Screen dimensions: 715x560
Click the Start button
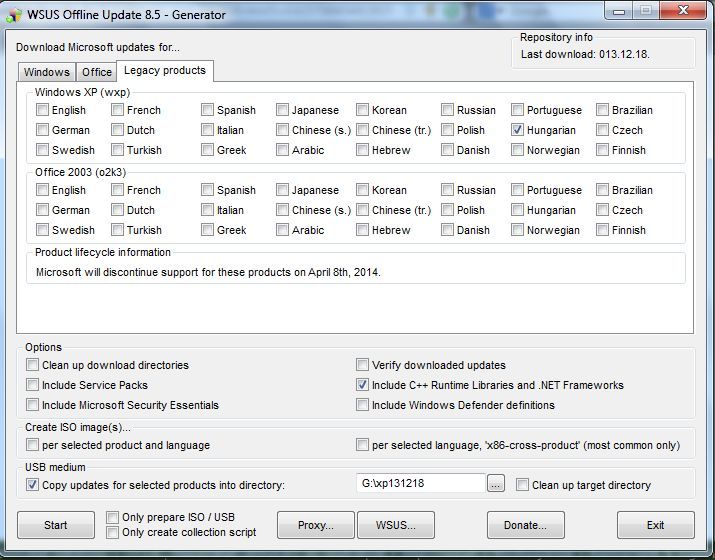point(56,525)
